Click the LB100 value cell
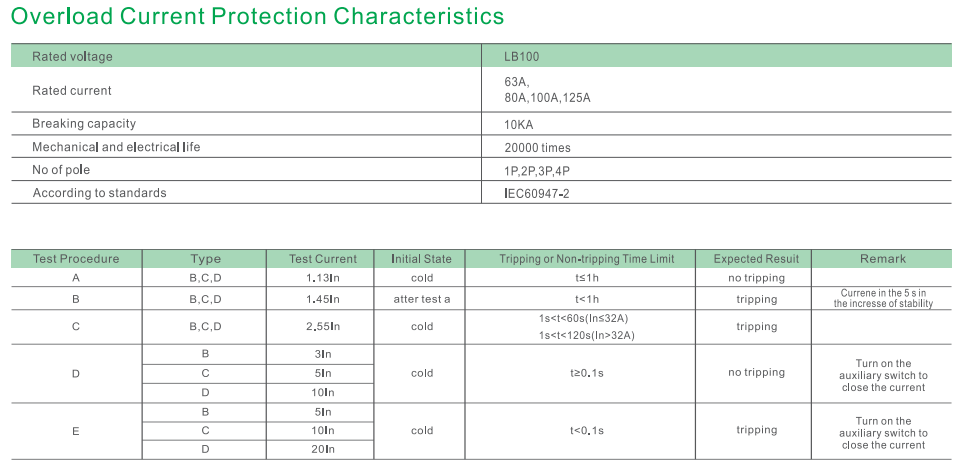The width and height of the screenshot is (958, 468). click(x=523, y=57)
